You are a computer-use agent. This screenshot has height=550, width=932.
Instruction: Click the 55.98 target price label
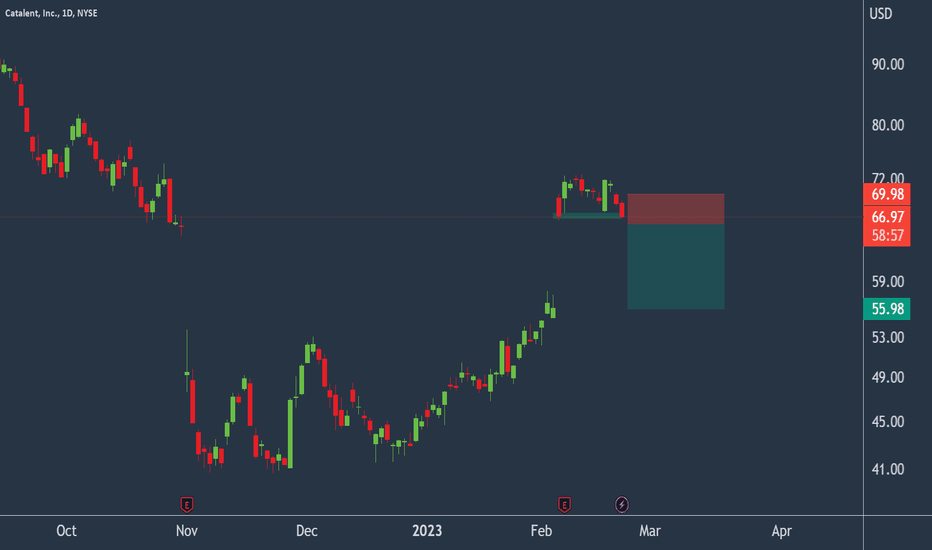[887, 309]
